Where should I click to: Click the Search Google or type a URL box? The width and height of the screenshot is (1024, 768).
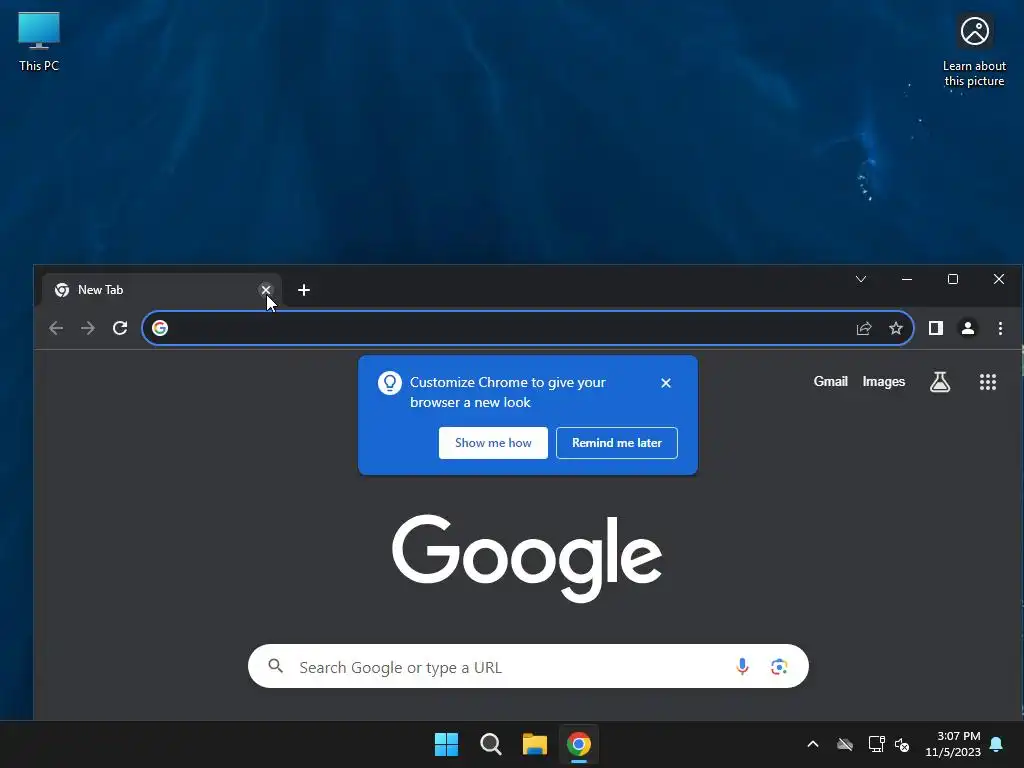coord(528,666)
